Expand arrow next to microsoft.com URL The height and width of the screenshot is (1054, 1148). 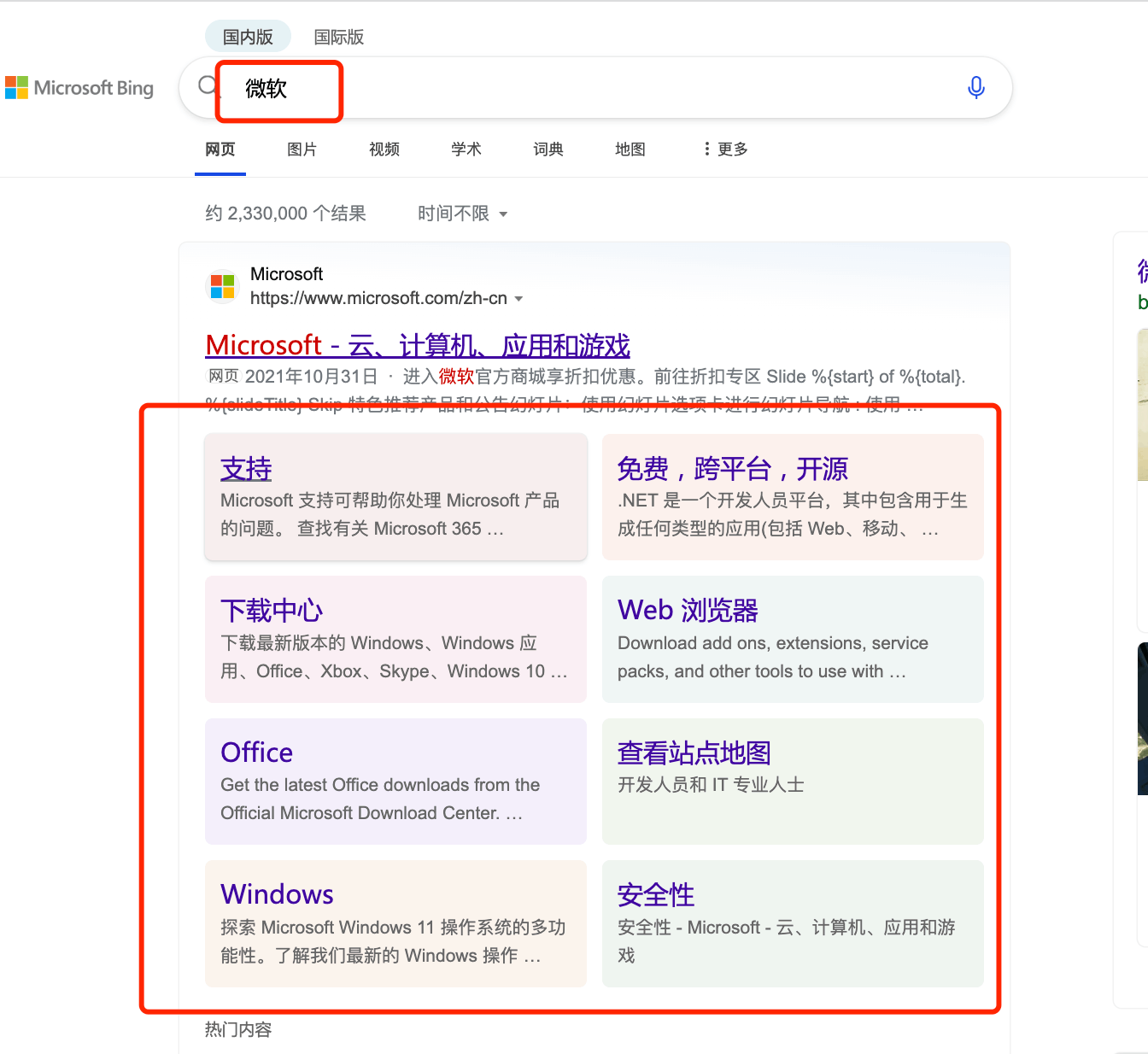(x=518, y=299)
